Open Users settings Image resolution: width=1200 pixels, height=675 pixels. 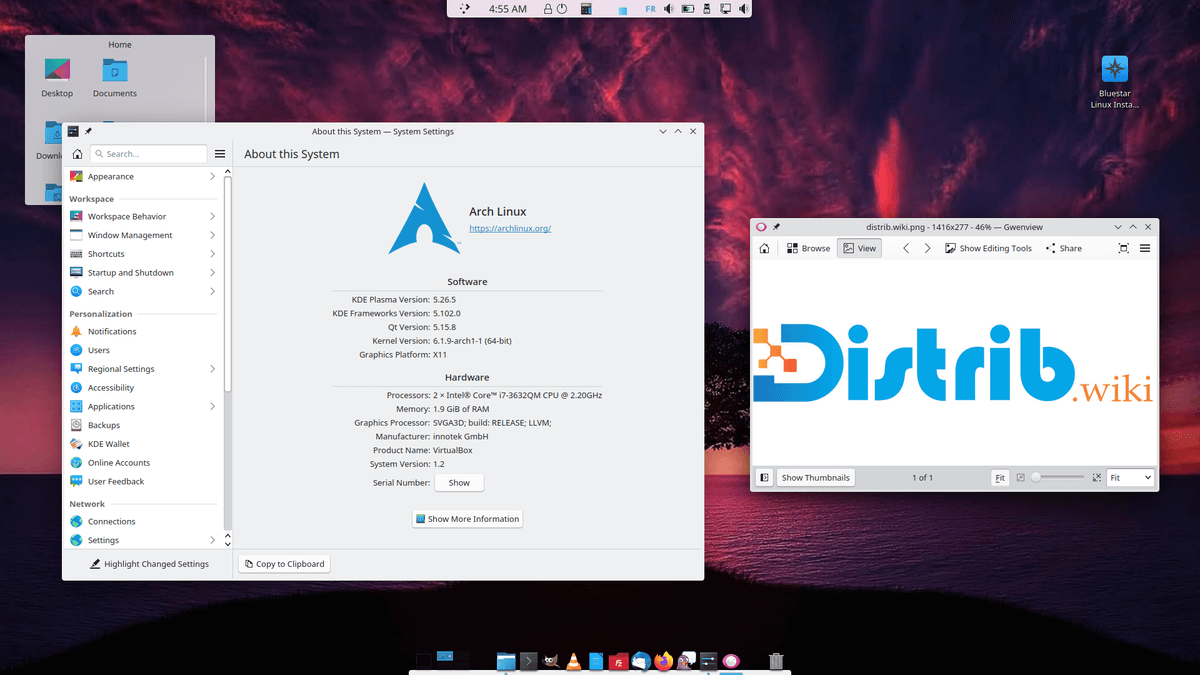click(x=143, y=351)
